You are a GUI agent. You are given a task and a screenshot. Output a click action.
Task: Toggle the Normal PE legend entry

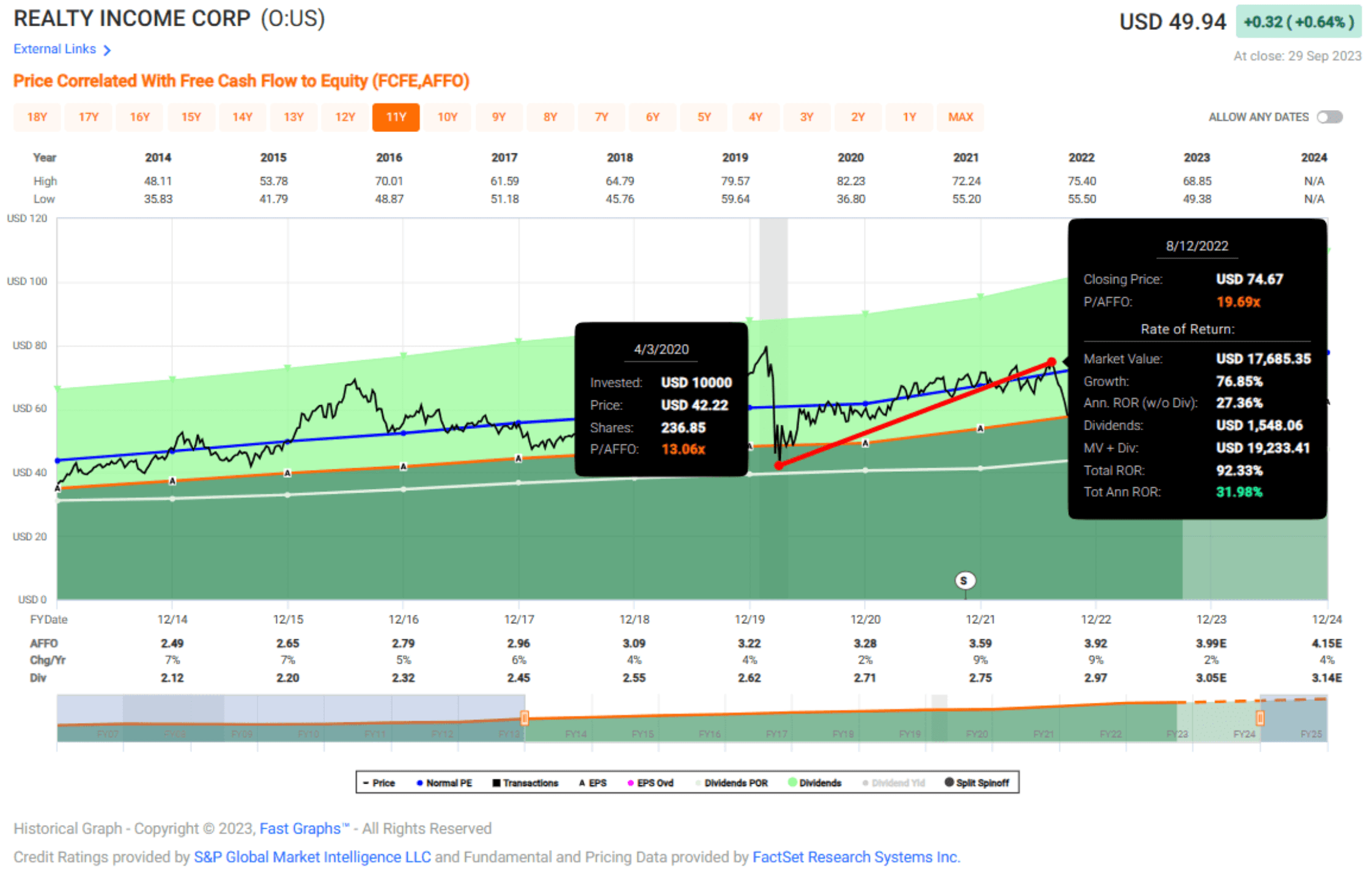pyautogui.click(x=444, y=783)
